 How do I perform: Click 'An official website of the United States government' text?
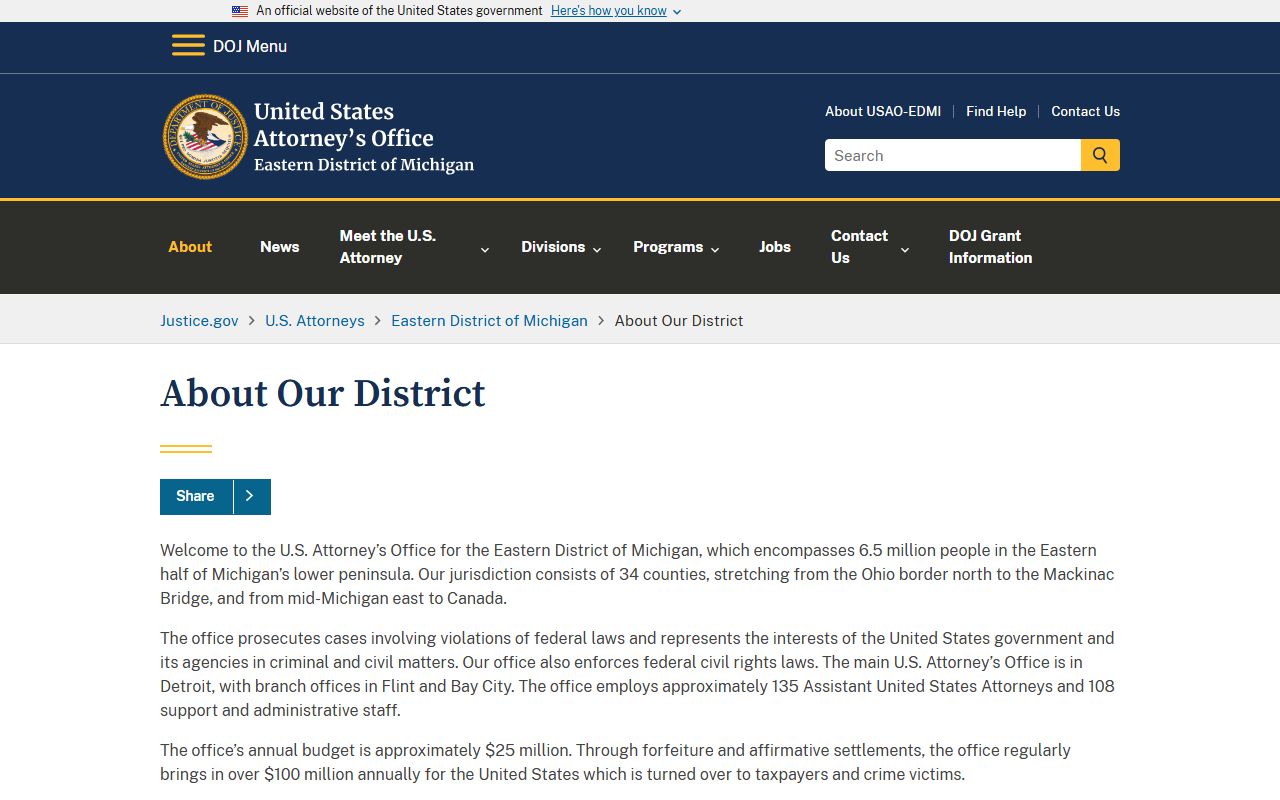point(399,11)
